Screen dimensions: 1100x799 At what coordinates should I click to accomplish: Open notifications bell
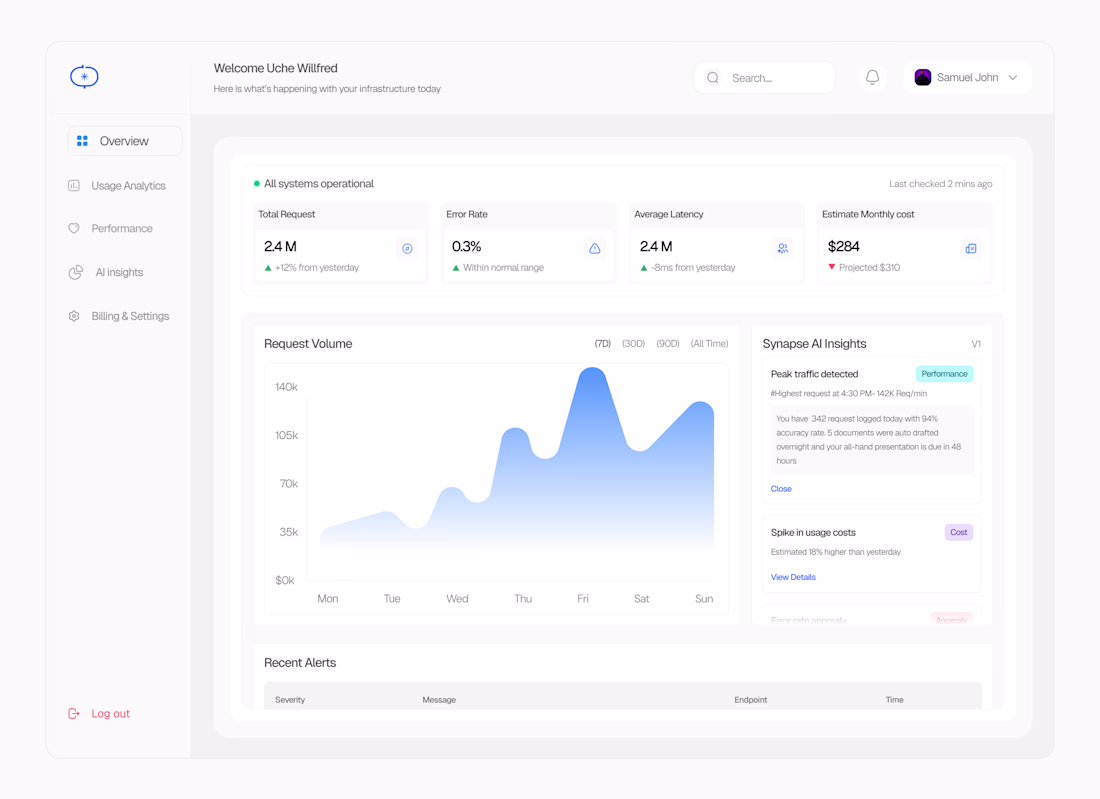[x=872, y=77]
